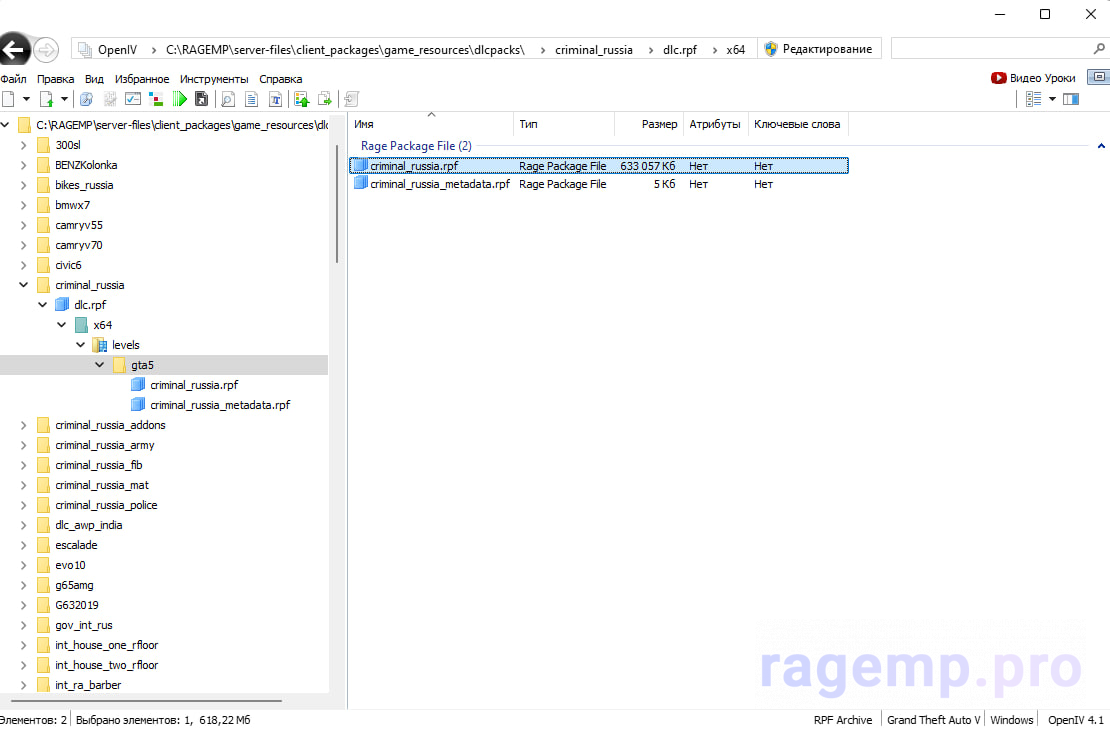Click the magnifier icon in search box
The image size is (1110, 729).
click(1099, 49)
